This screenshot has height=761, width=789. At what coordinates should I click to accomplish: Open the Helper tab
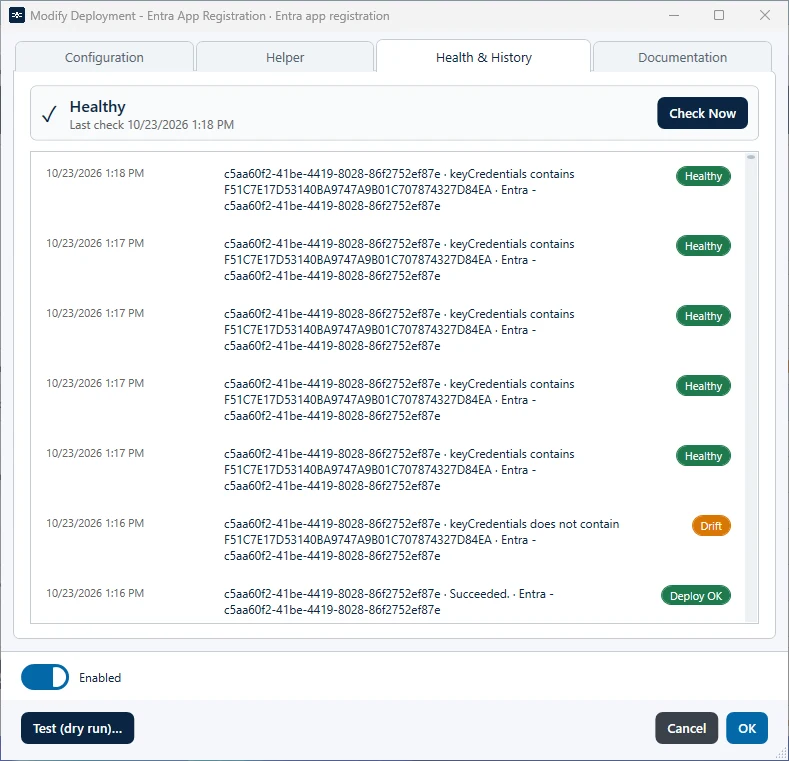click(285, 57)
